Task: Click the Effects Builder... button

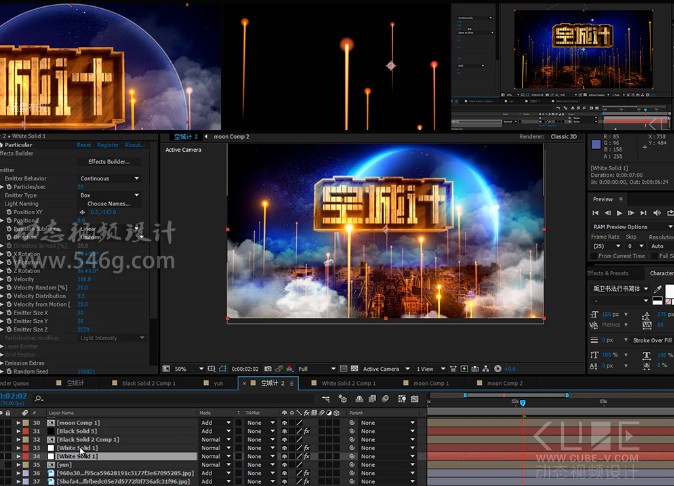Action: [x=109, y=162]
